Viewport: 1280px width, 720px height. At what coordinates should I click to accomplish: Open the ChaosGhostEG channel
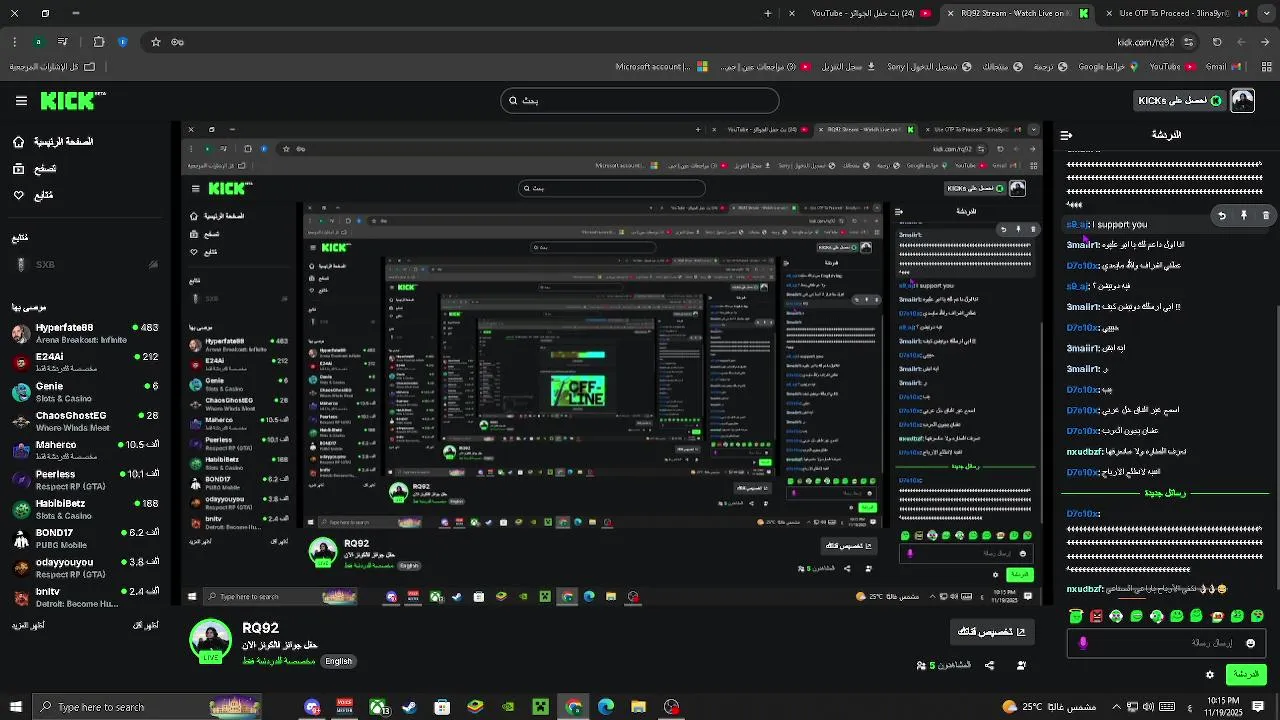pyautogui.click(x=85, y=421)
